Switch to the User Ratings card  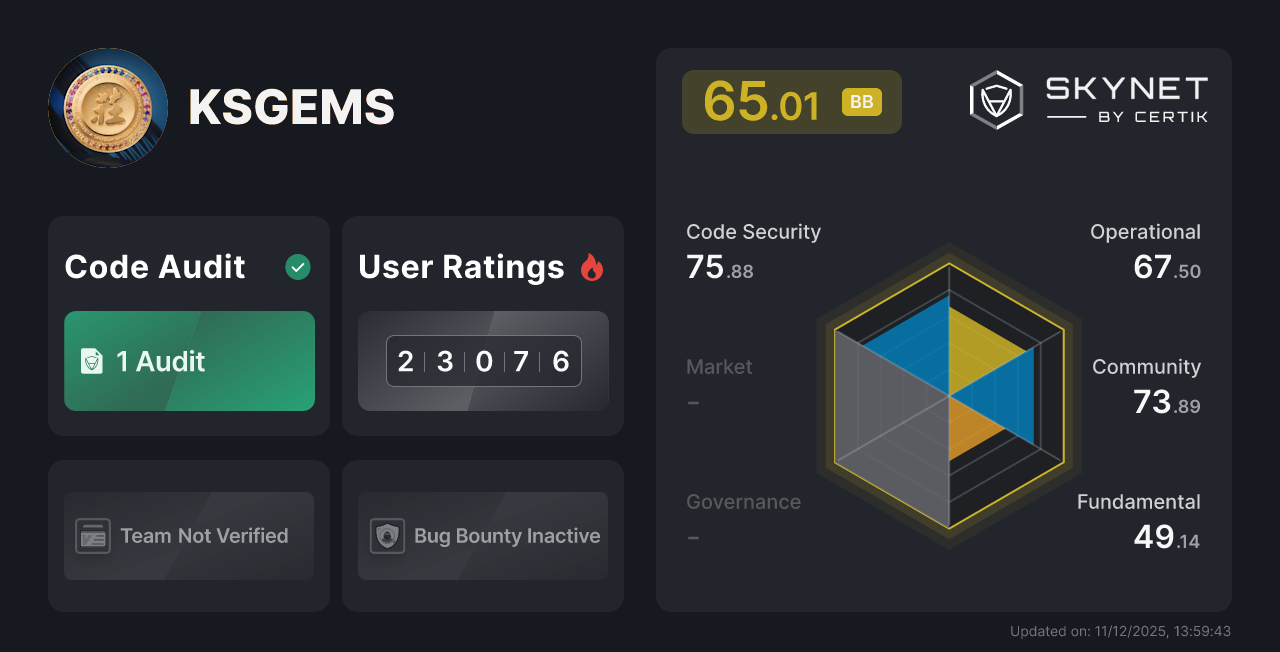pyautogui.click(x=483, y=325)
